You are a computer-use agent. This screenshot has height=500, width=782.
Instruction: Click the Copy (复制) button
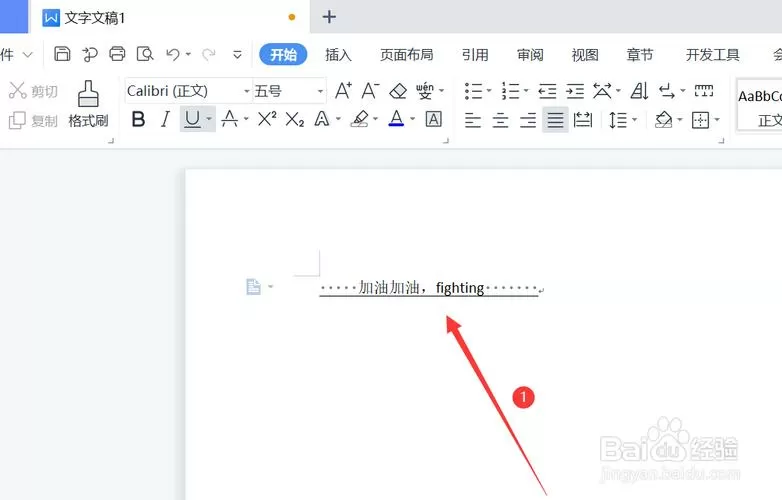(x=33, y=121)
